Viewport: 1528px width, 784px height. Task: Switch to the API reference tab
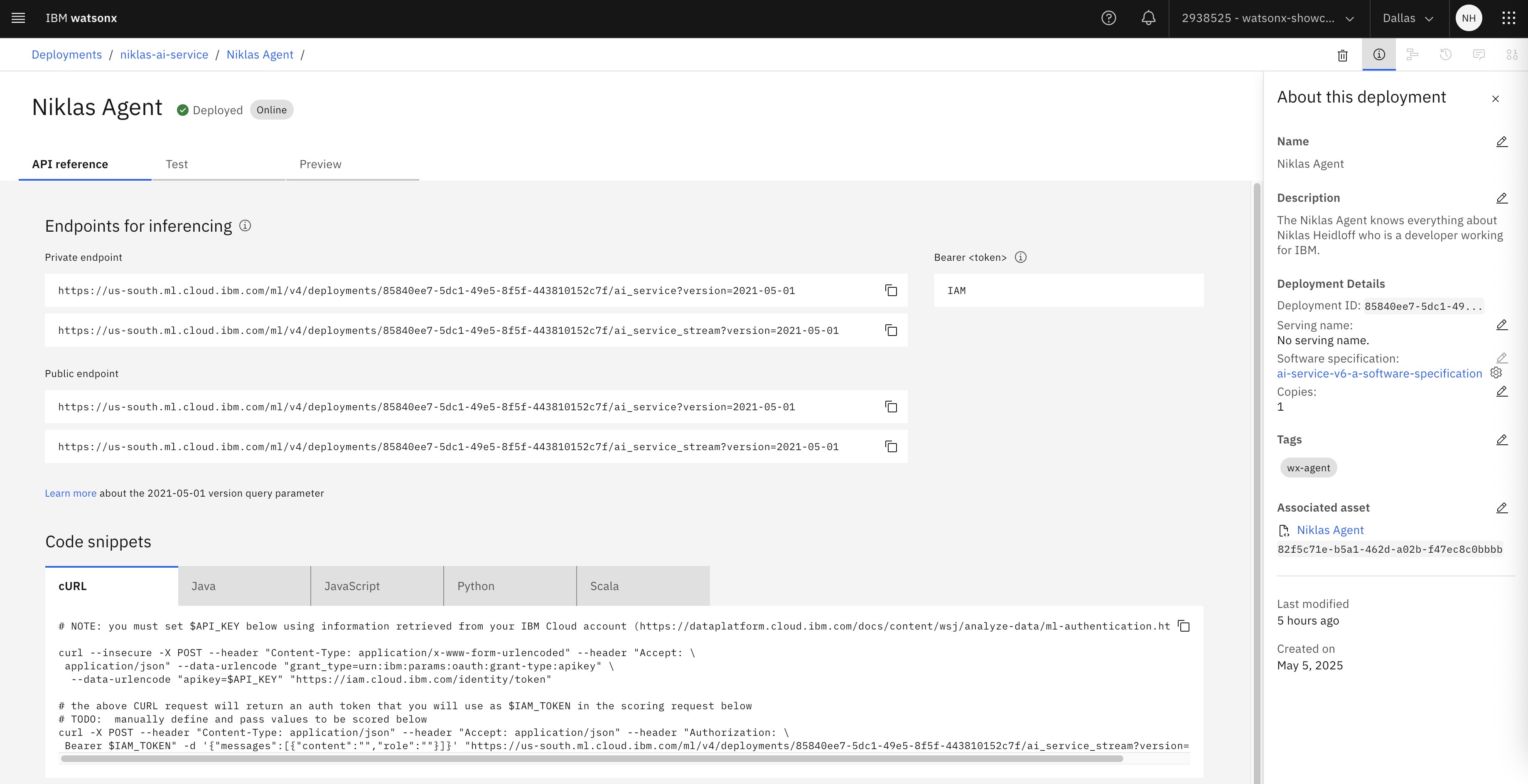pos(85,165)
